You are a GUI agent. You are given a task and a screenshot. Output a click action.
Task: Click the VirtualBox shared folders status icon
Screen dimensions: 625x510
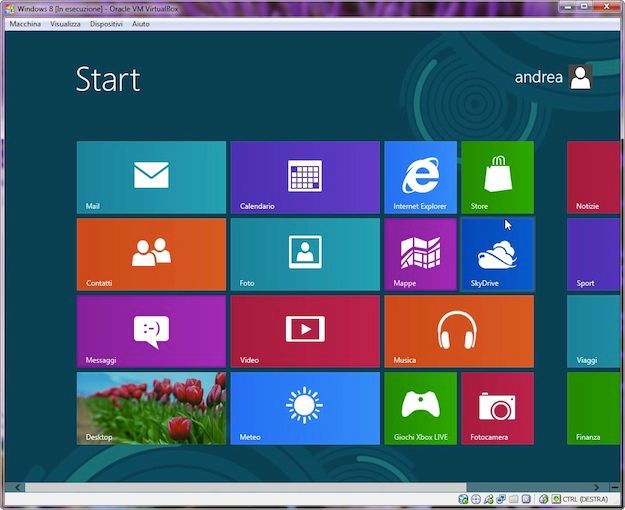514,499
